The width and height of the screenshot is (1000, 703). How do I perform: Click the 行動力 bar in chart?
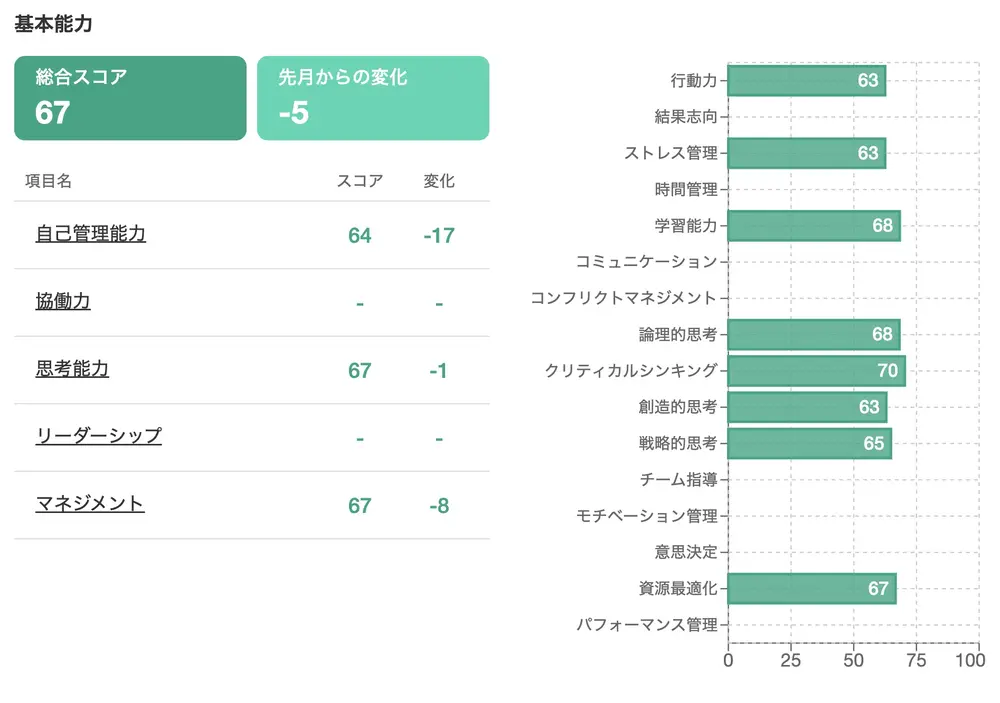[806, 81]
